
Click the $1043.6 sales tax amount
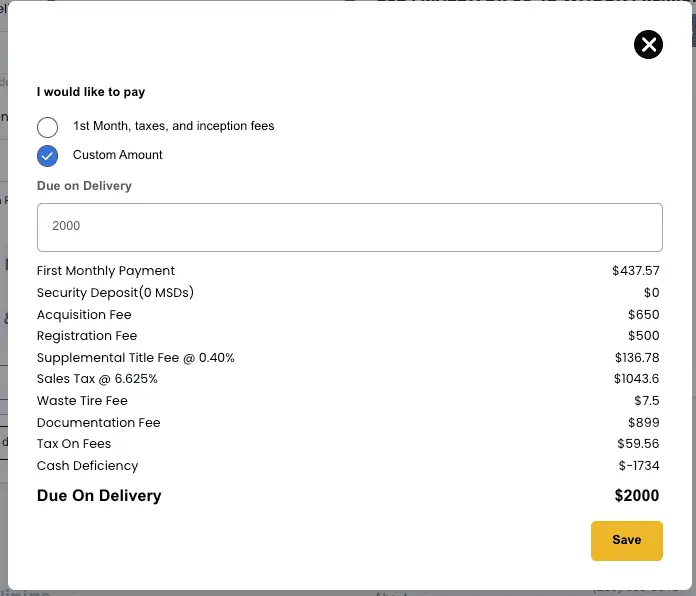pyautogui.click(x=637, y=379)
